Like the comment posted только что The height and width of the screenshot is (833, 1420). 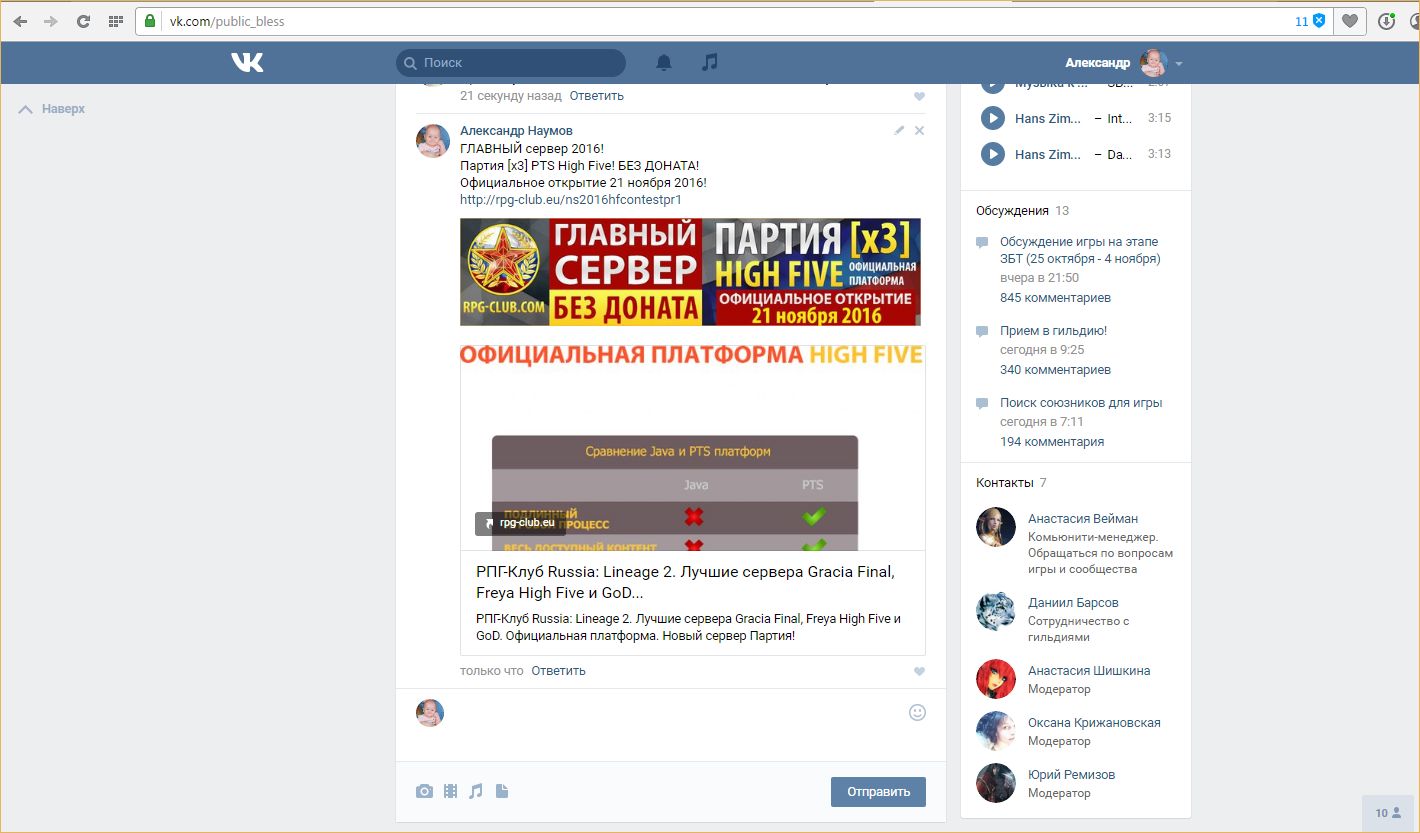click(x=920, y=671)
